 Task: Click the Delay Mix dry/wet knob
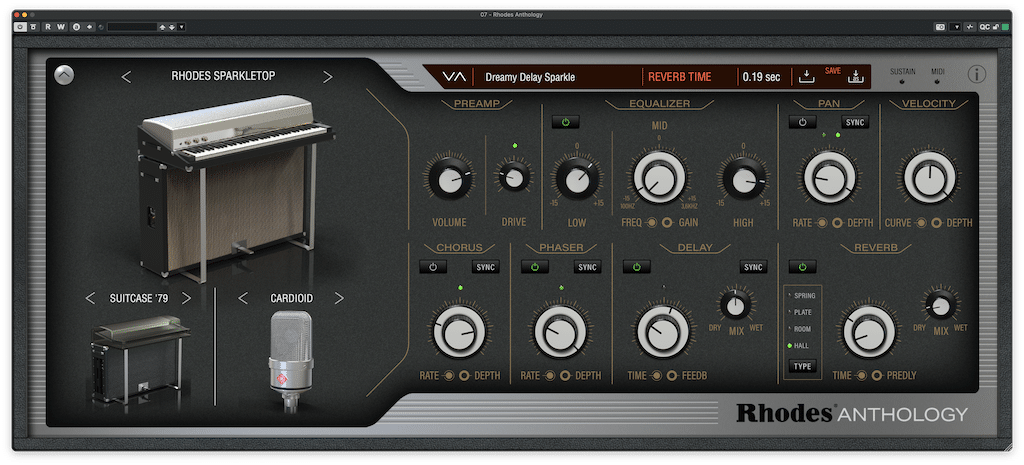click(736, 304)
